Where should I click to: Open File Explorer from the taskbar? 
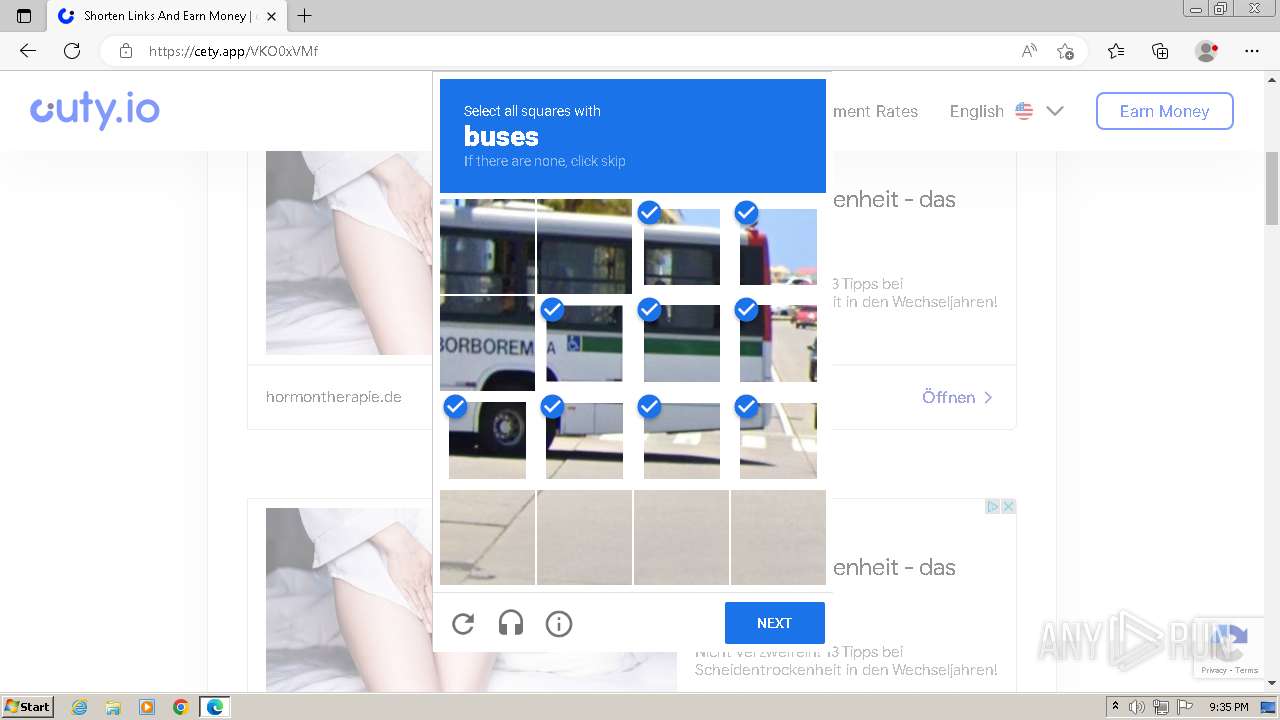[x=113, y=707]
